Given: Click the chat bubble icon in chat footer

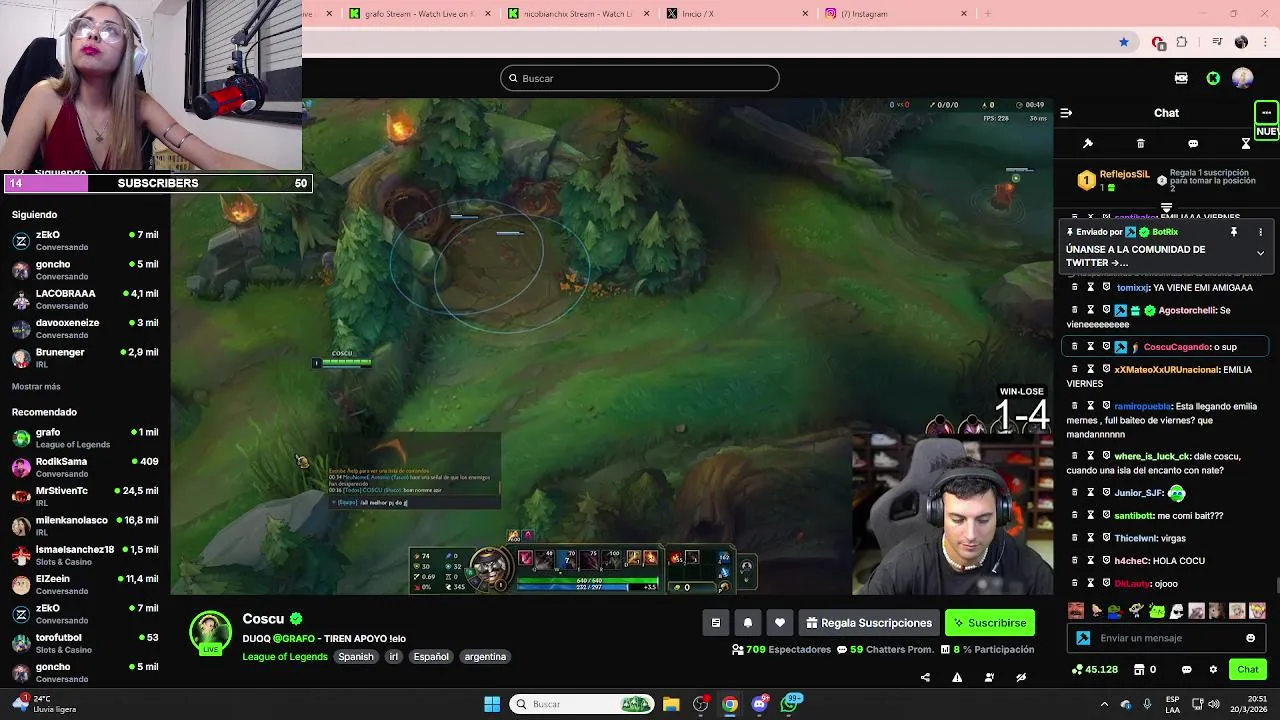Looking at the screenshot, I should click(x=1187, y=669).
